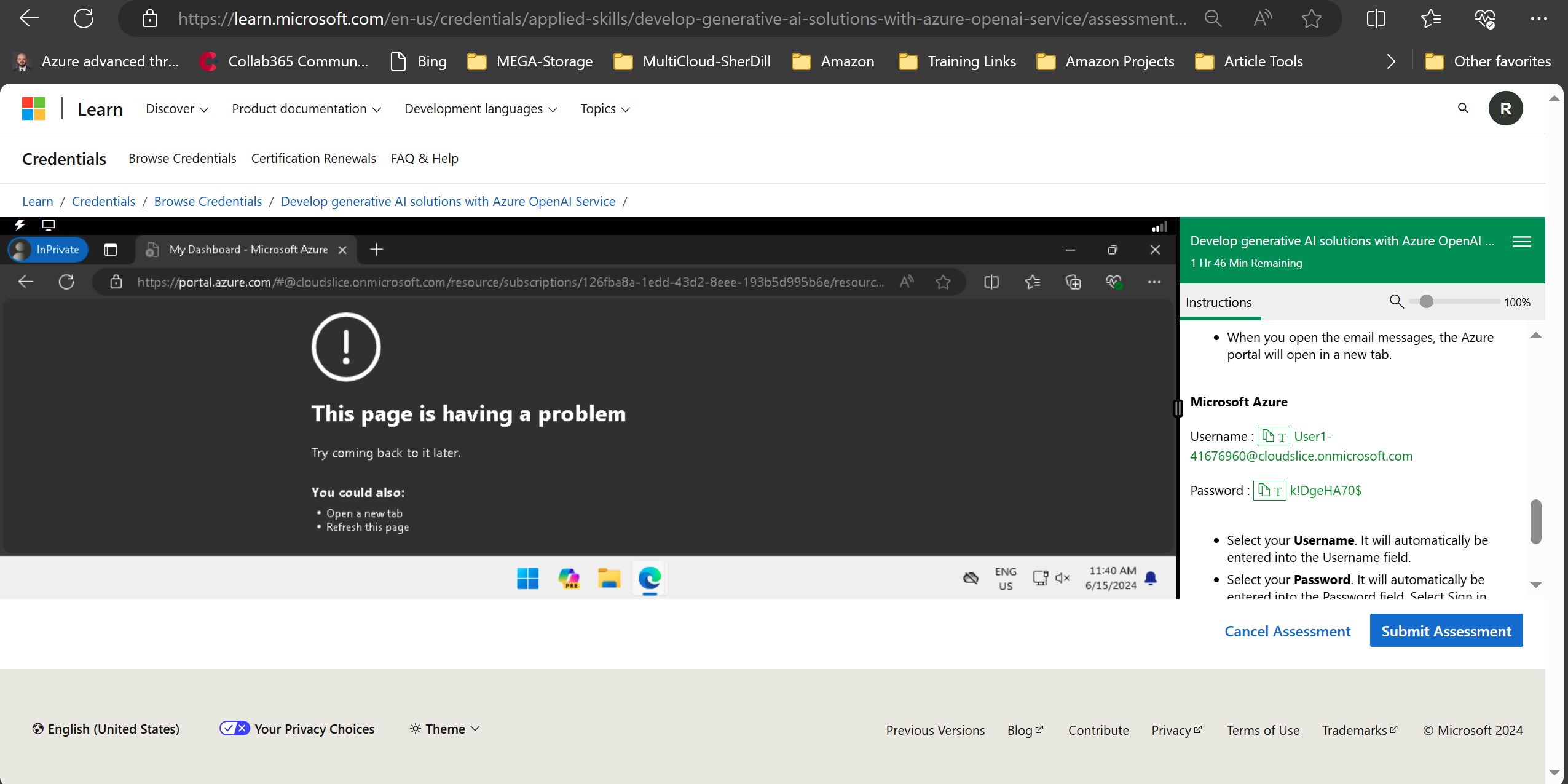
Task: Open notifications bell in lab taskbar
Action: coord(1151,578)
